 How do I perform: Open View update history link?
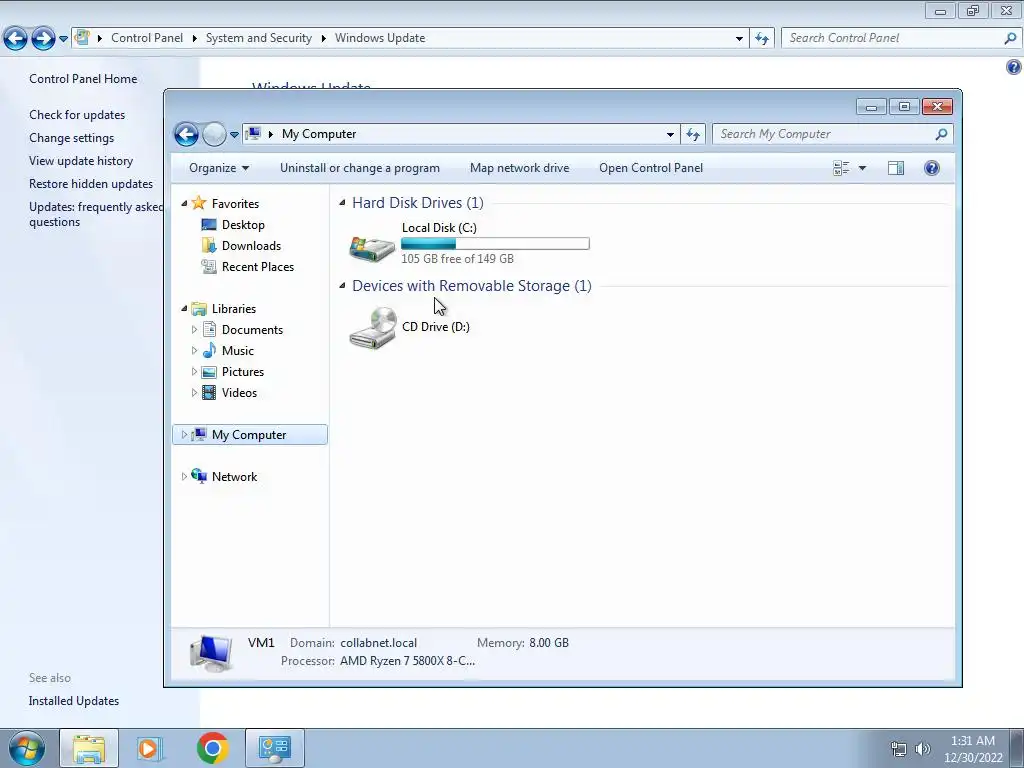(81, 161)
